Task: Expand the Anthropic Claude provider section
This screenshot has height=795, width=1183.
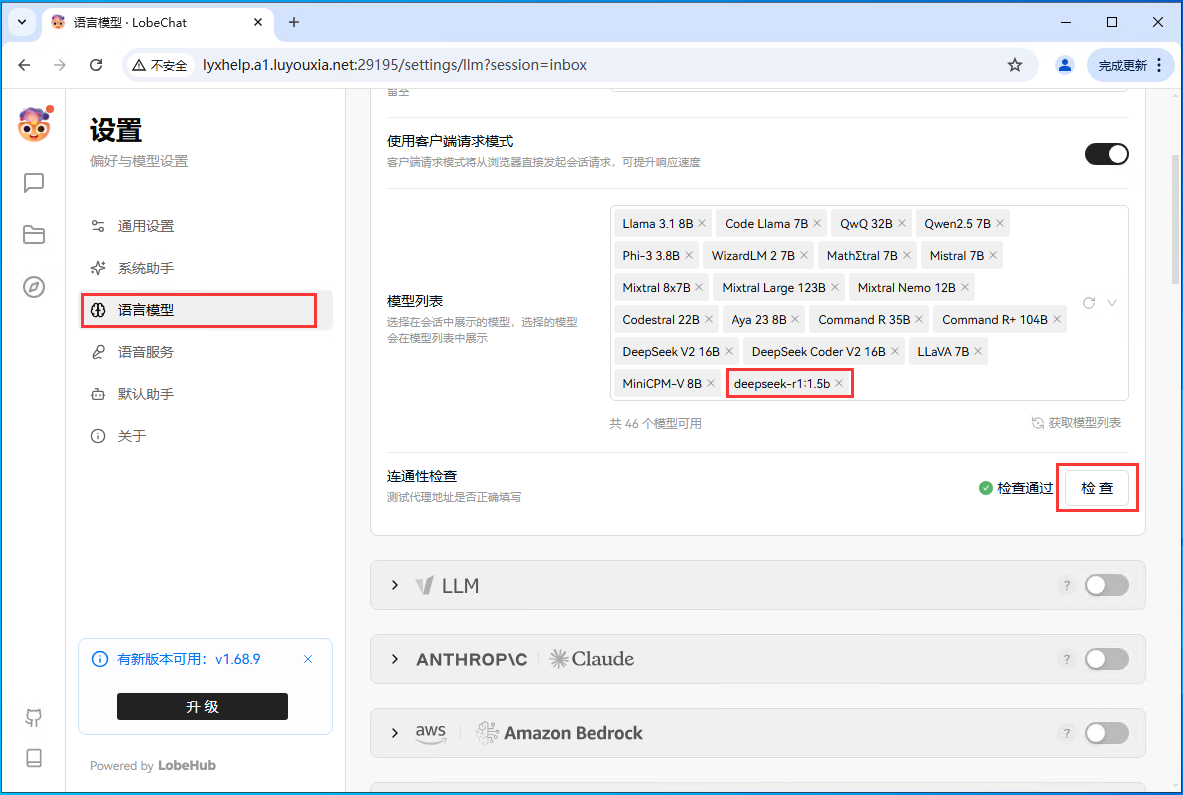Action: coord(395,659)
